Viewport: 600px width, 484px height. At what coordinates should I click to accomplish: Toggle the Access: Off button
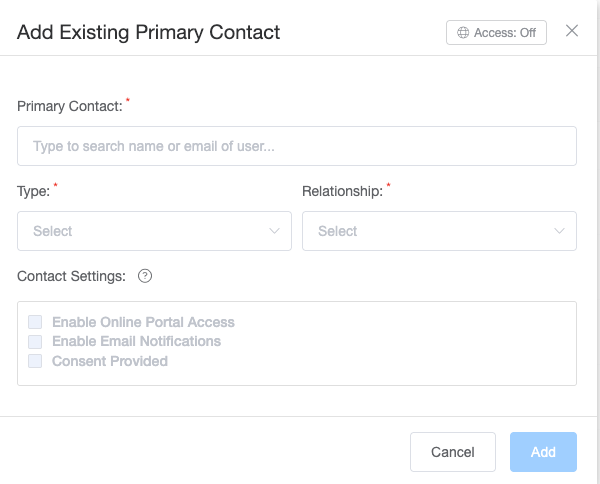click(496, 32)
